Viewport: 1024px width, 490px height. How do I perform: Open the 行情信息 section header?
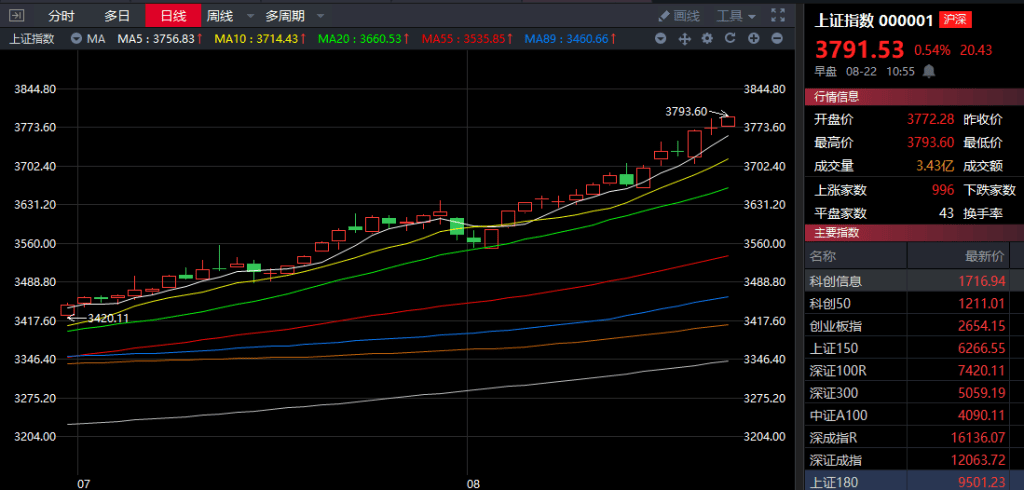tap(914, 97)
